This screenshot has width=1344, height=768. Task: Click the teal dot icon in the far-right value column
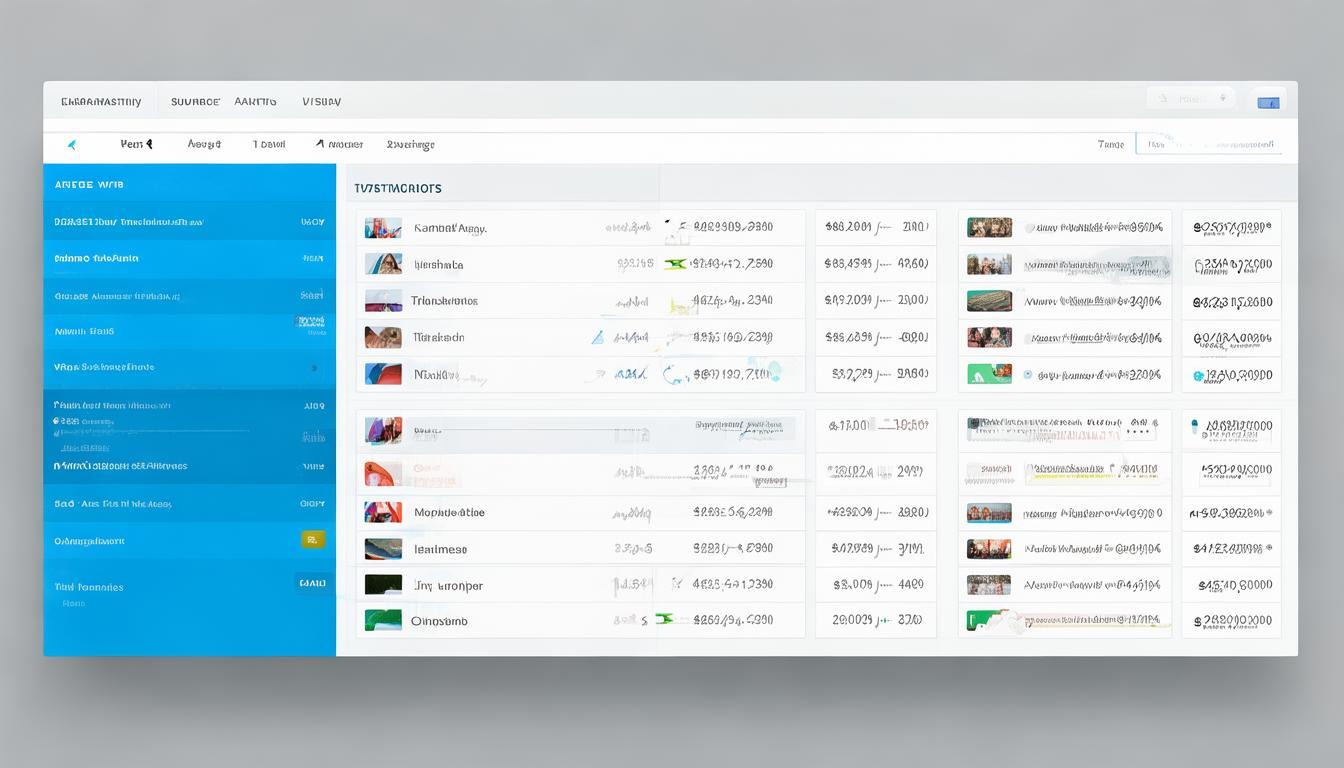1198,376
